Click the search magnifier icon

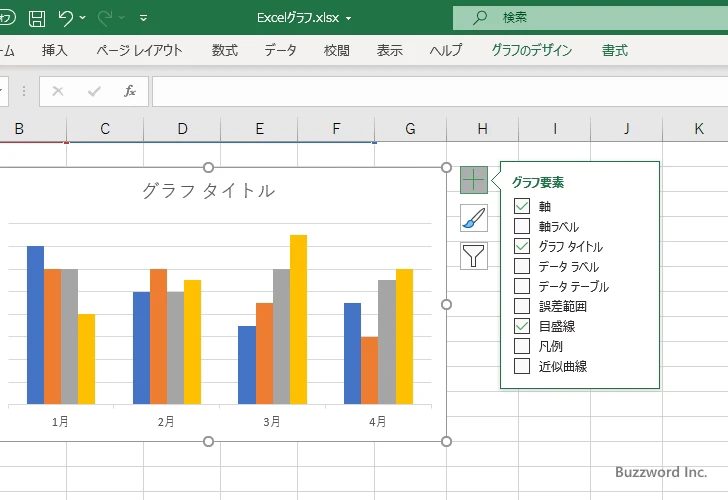480,18
